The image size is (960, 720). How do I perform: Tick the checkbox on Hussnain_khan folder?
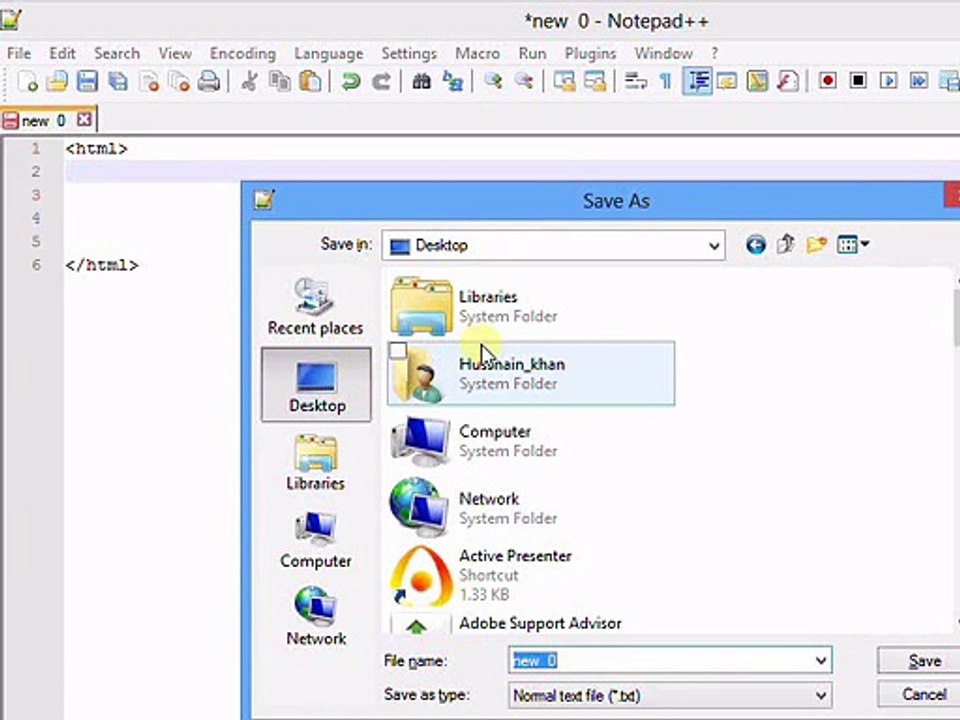tap(398, 351)
